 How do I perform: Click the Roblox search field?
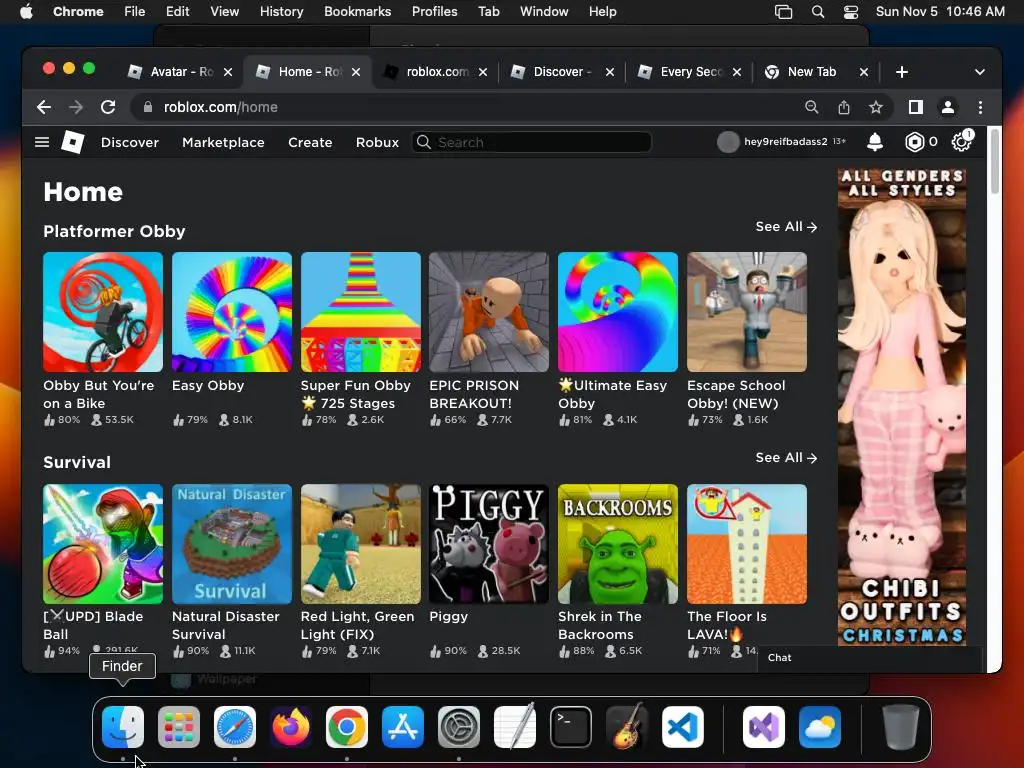[x=532, y=142]
